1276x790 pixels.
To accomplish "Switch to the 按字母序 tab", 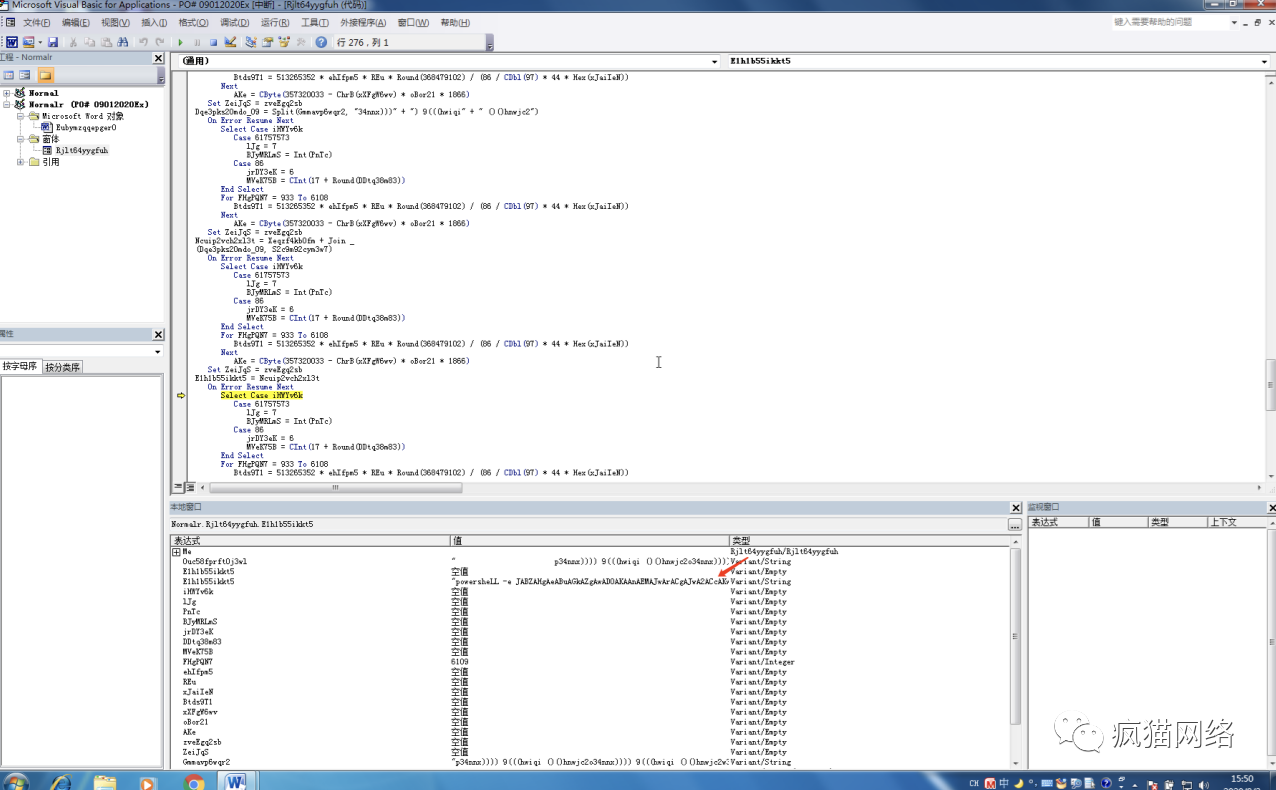I will [21, 367].
